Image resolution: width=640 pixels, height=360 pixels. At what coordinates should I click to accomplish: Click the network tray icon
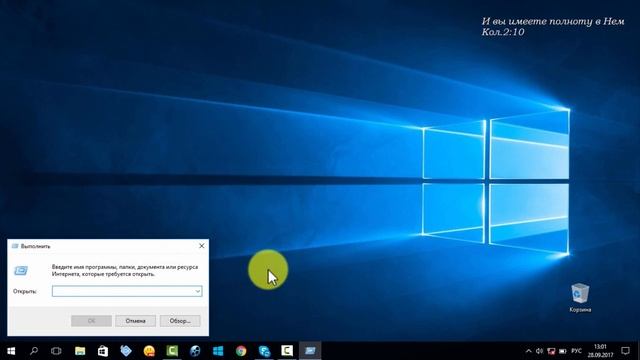[551, 351]
